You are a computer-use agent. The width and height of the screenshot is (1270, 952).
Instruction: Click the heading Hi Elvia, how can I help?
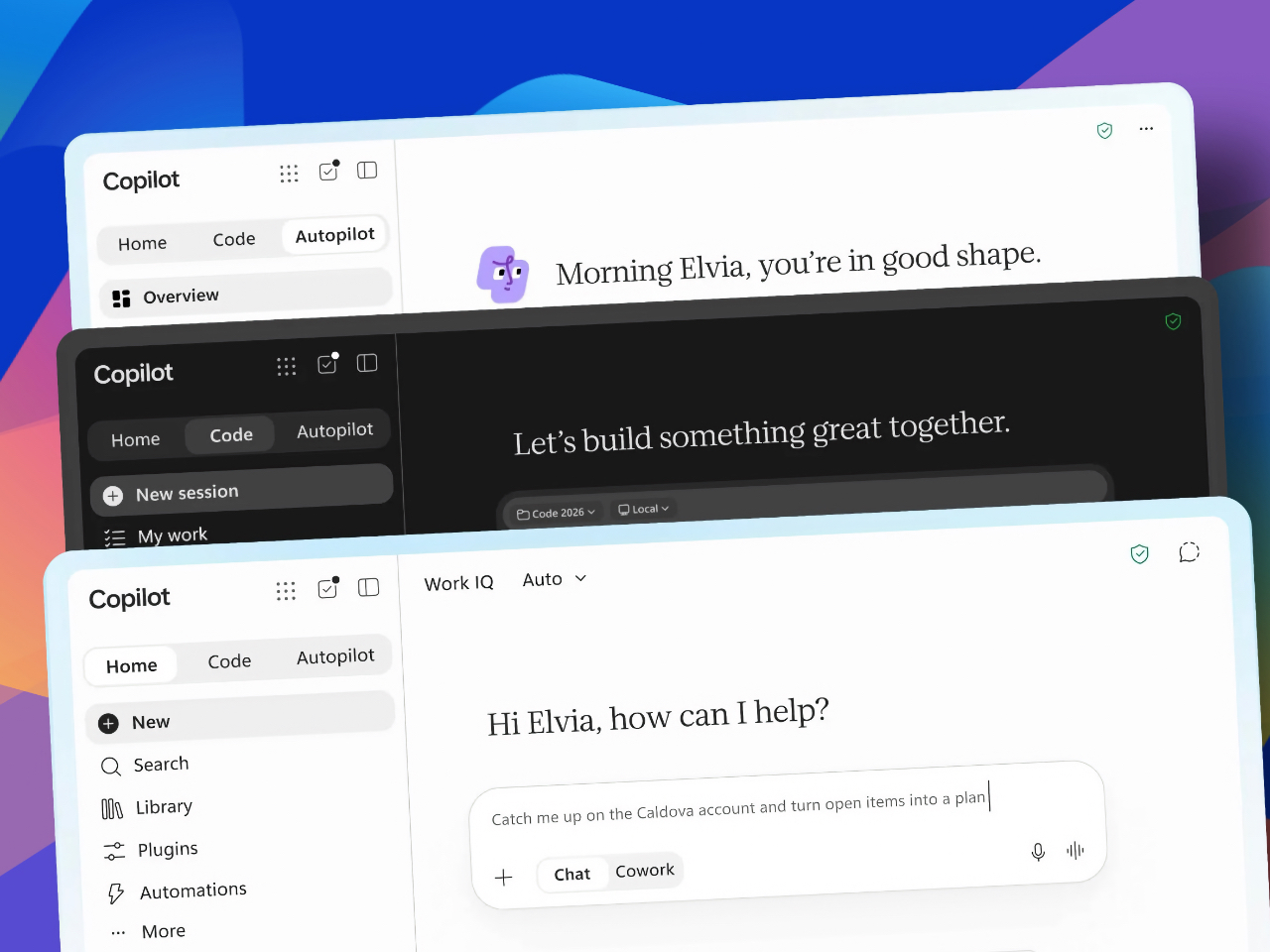658,717
